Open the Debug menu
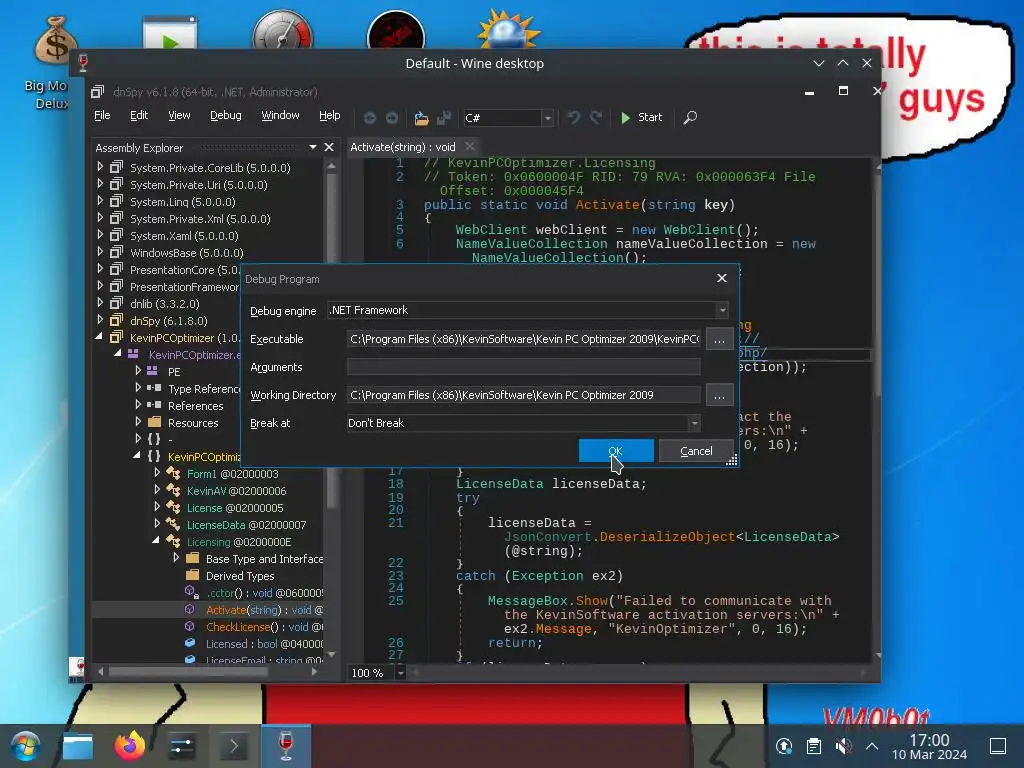The height and width of the screenshot is (768, 1024). tap(225, 115)
